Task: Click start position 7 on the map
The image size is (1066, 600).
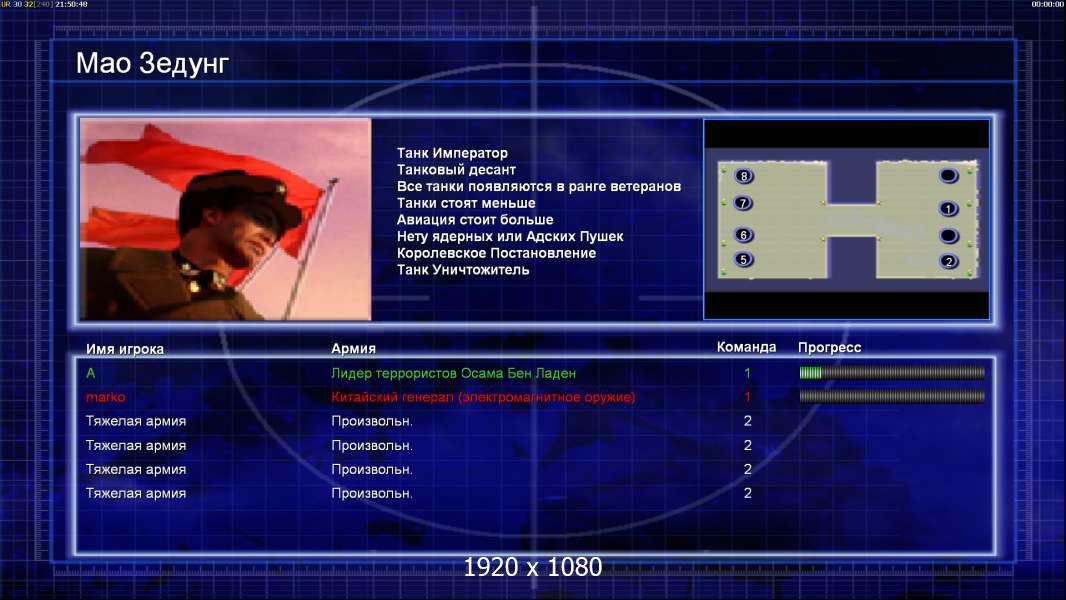Action: click(x=743, y=202)
